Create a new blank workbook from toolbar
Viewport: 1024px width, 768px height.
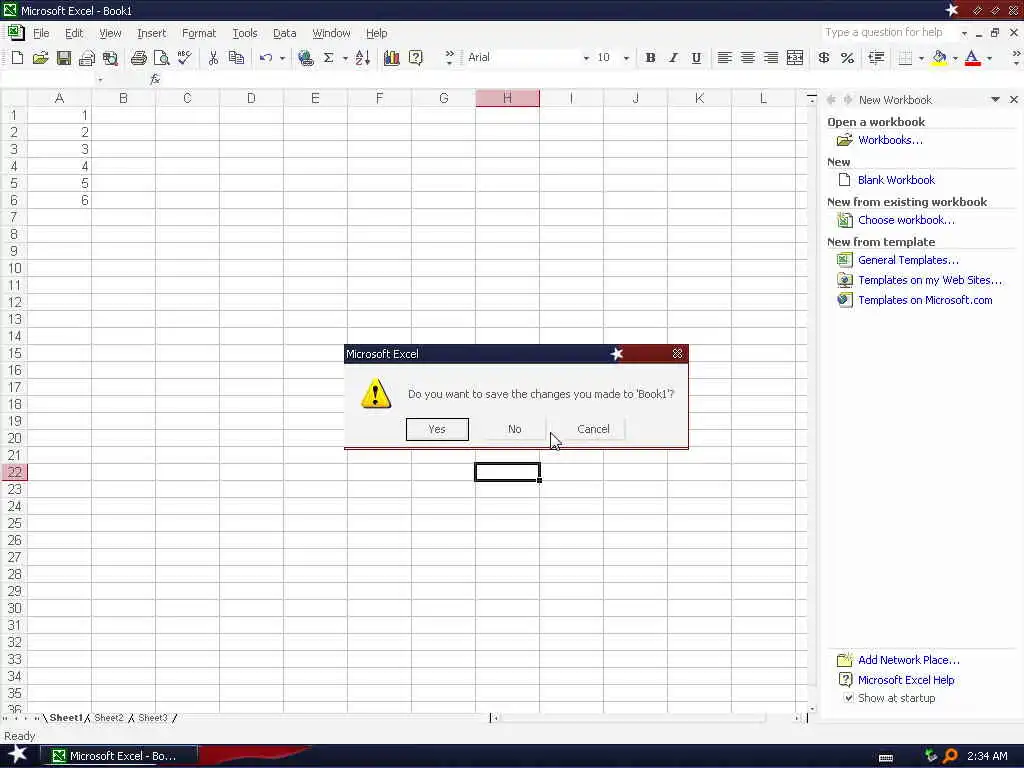tap(18, 58)
